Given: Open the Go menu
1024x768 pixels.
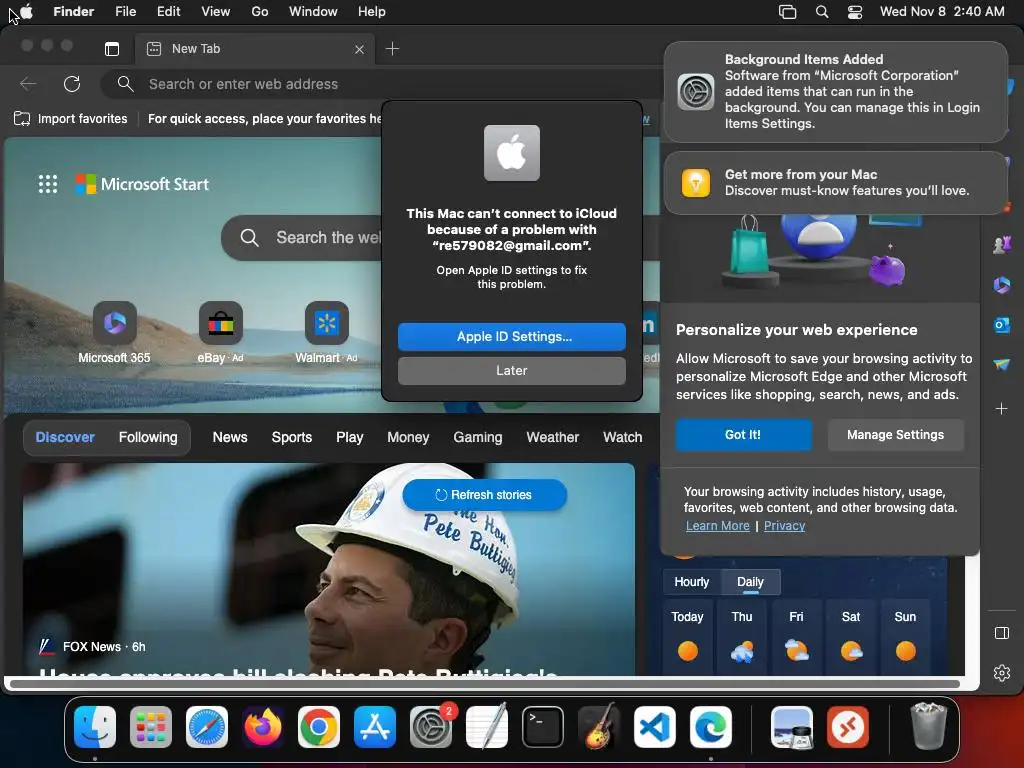Looking at the screenshot, I should click(x=260, y=11).
